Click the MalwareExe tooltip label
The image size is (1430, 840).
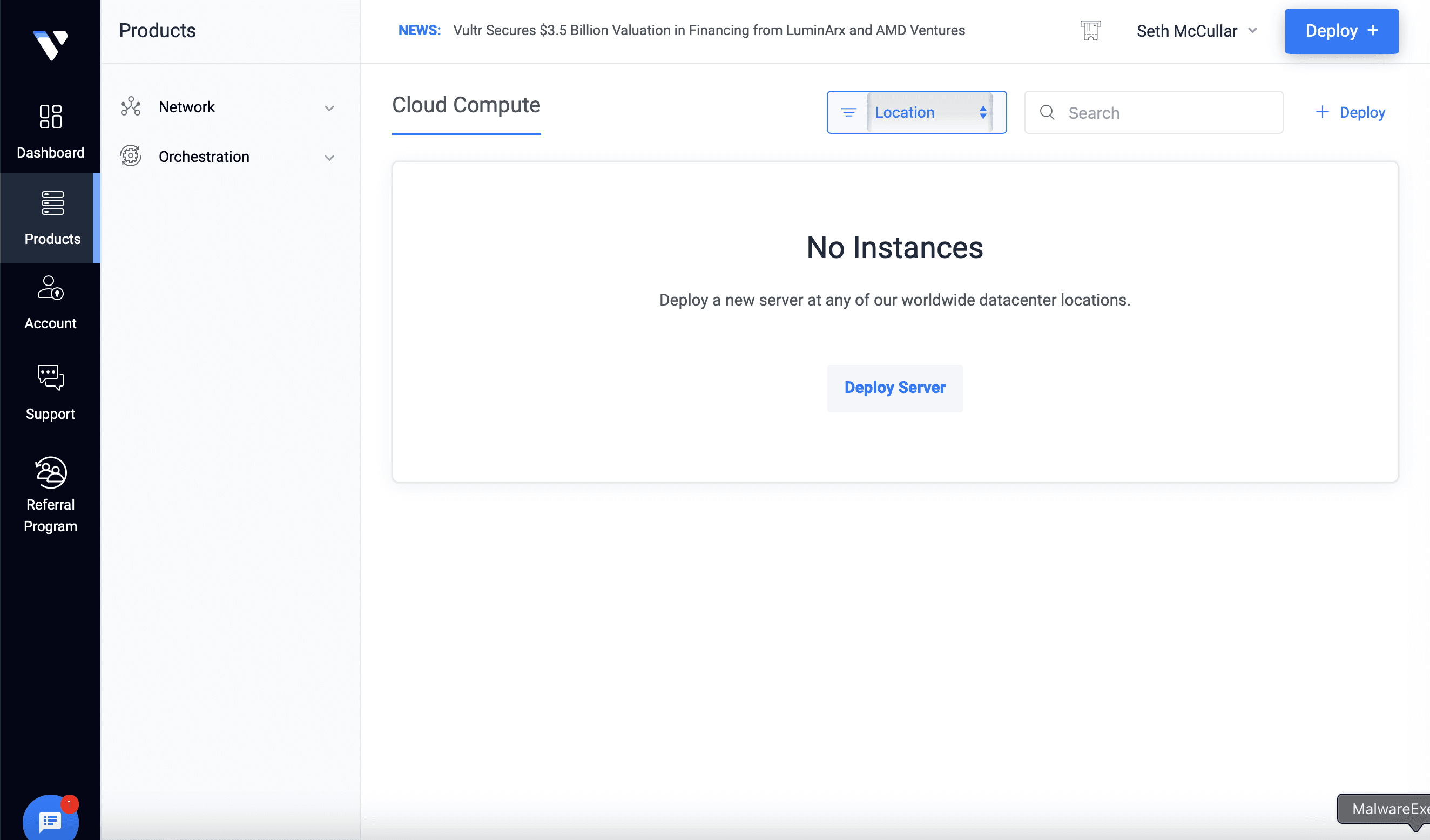tap(1385, 809)
